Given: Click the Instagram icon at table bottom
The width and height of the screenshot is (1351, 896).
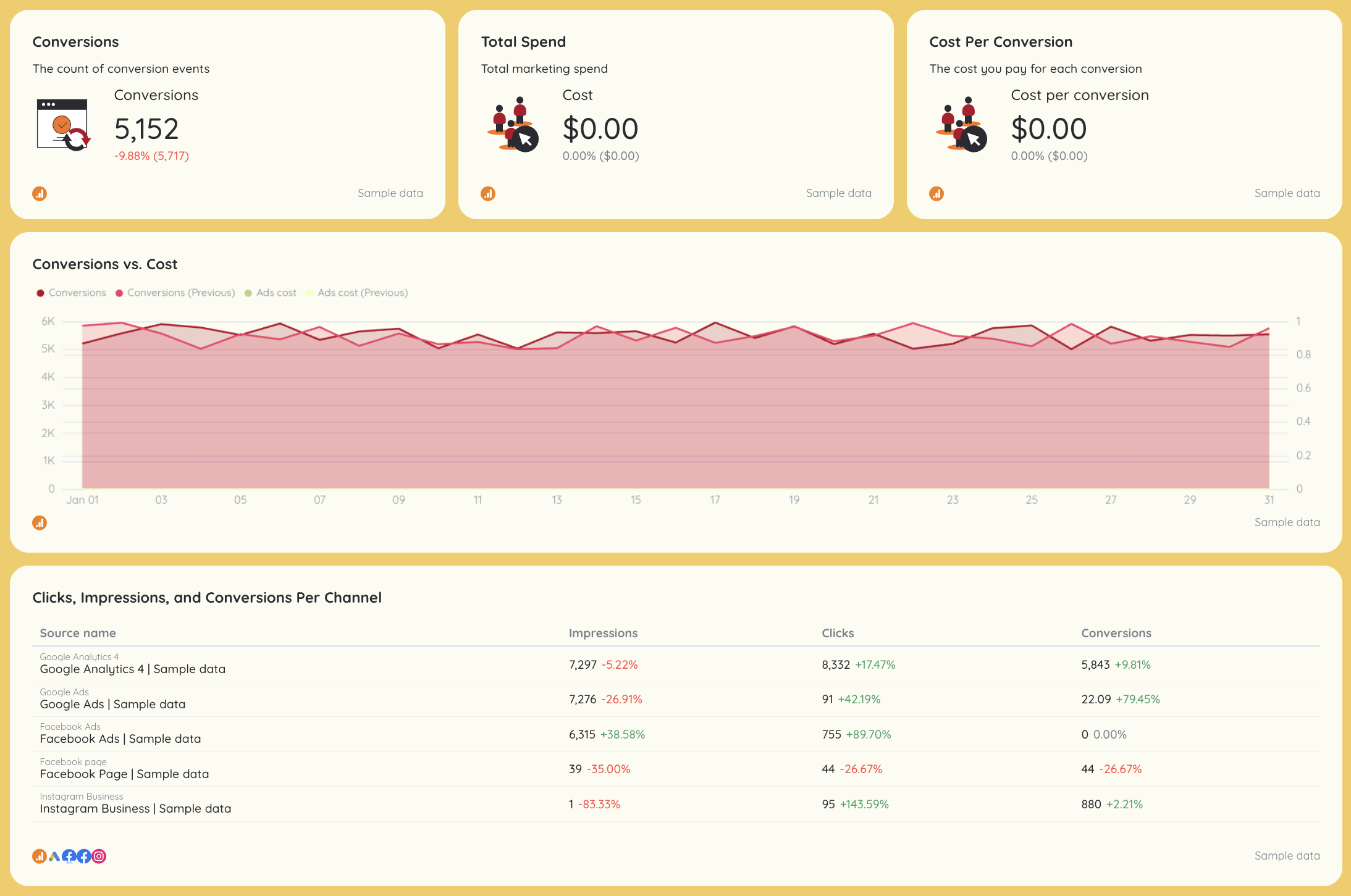Looking at the screenshot, I should click(99, 856).
